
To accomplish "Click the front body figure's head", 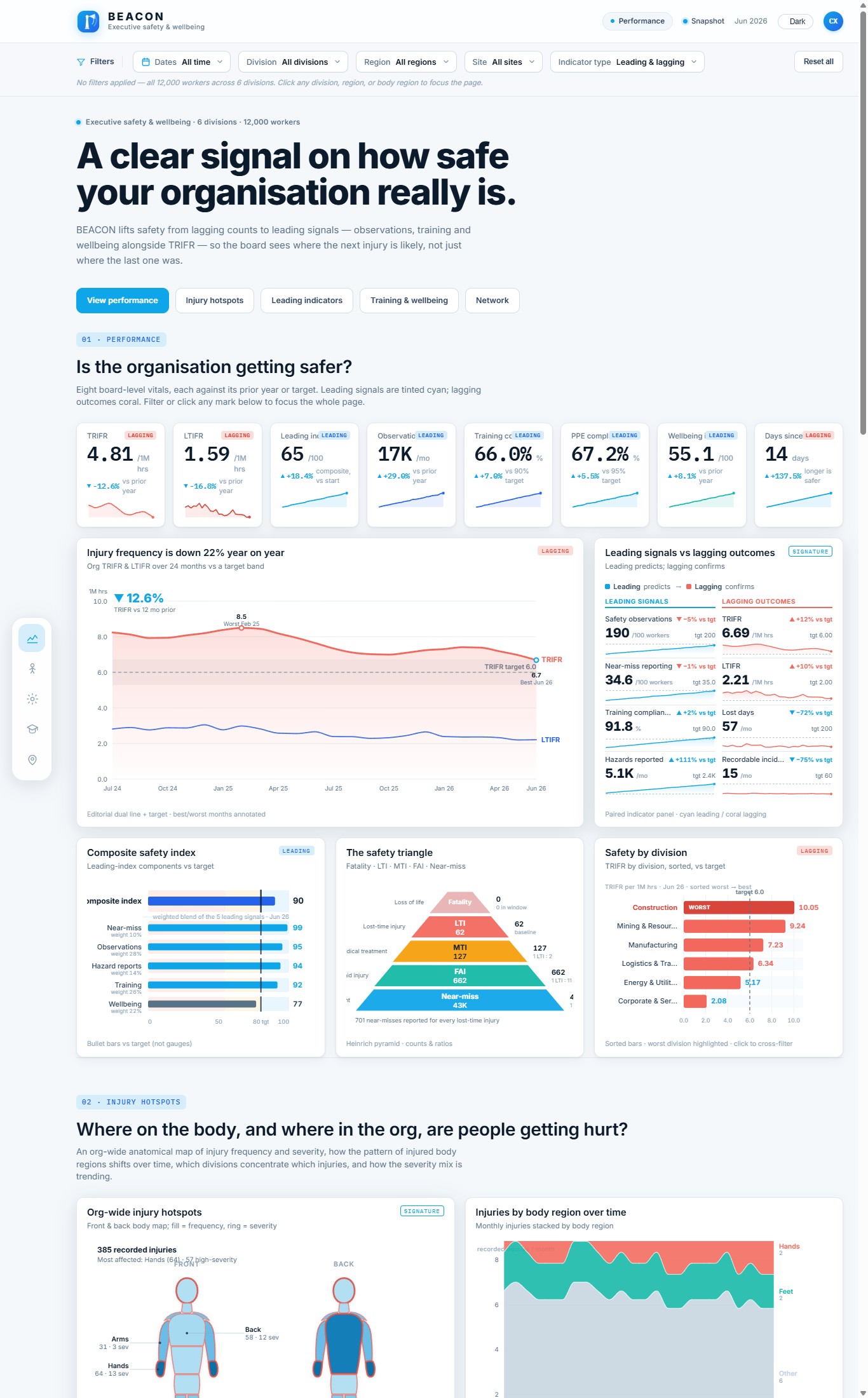I will click(187, 1291).
